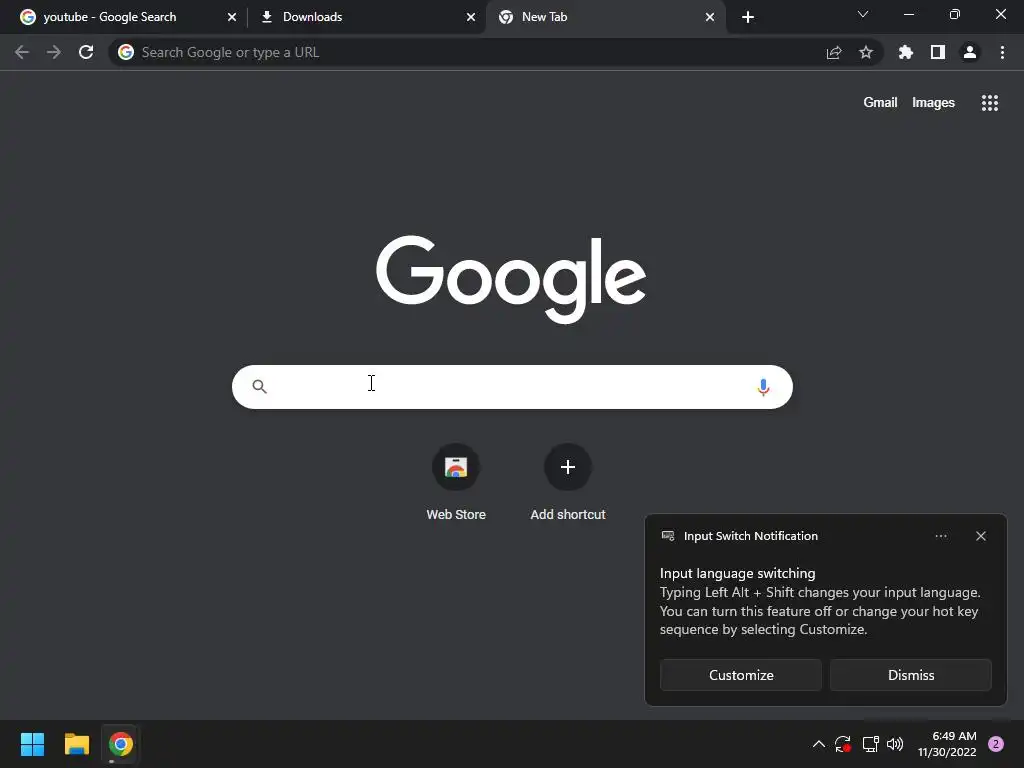1024x768 pixels.
Task: Click inside the Google search box
Action: (512, 387)
